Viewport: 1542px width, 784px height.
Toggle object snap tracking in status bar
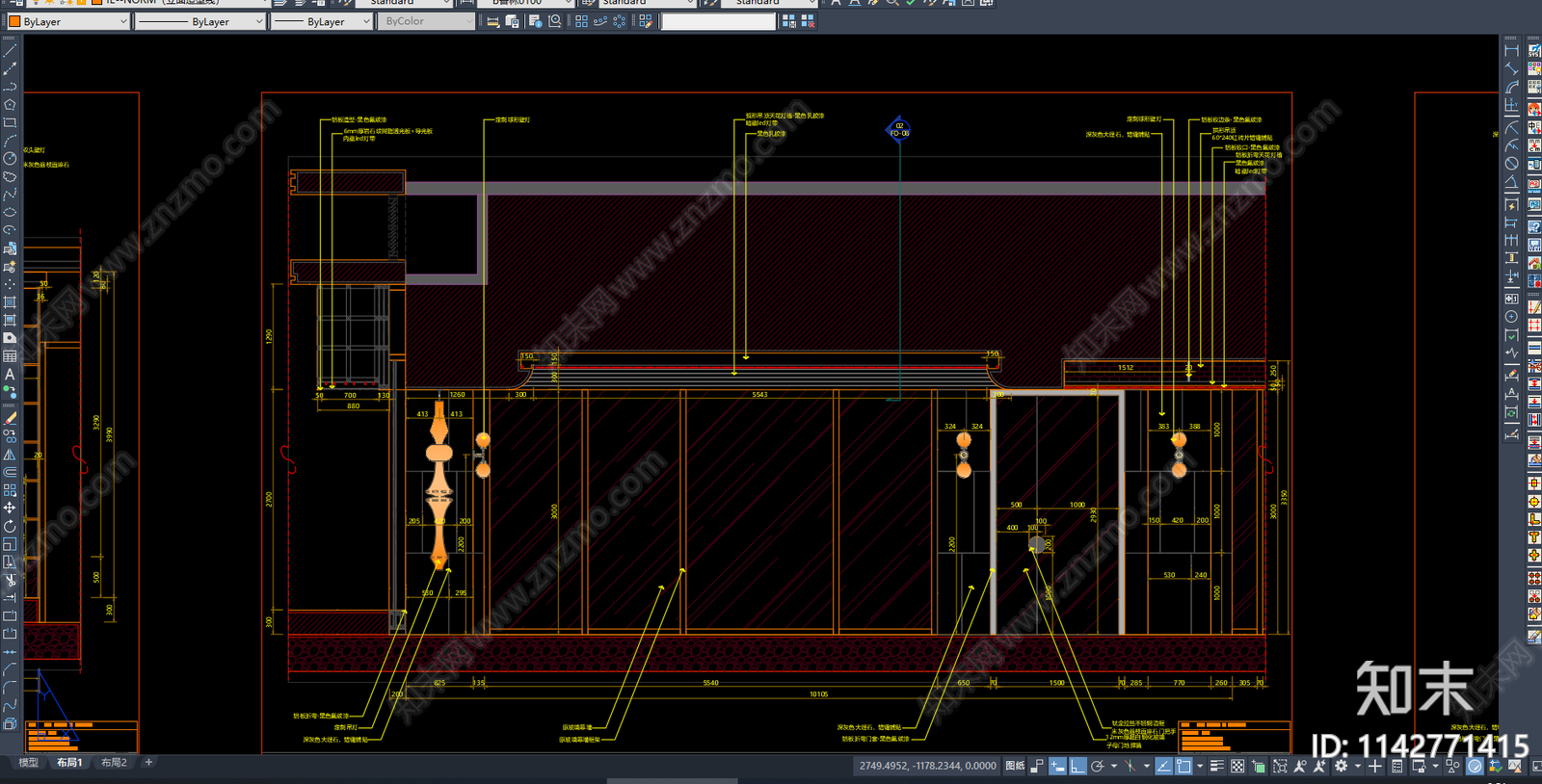pos(1163,766)
